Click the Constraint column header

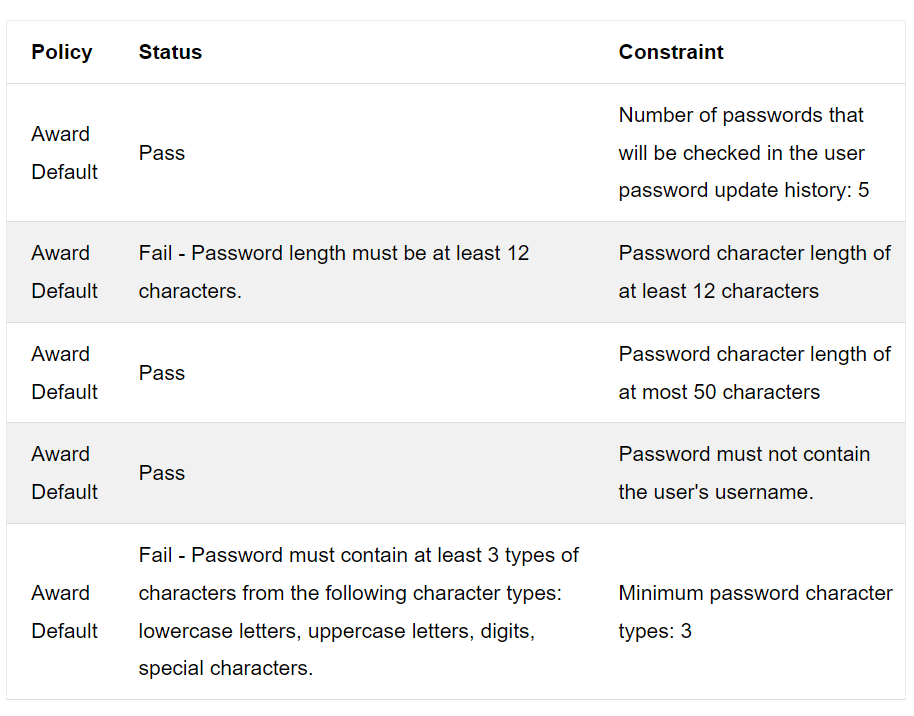[671, 52]
